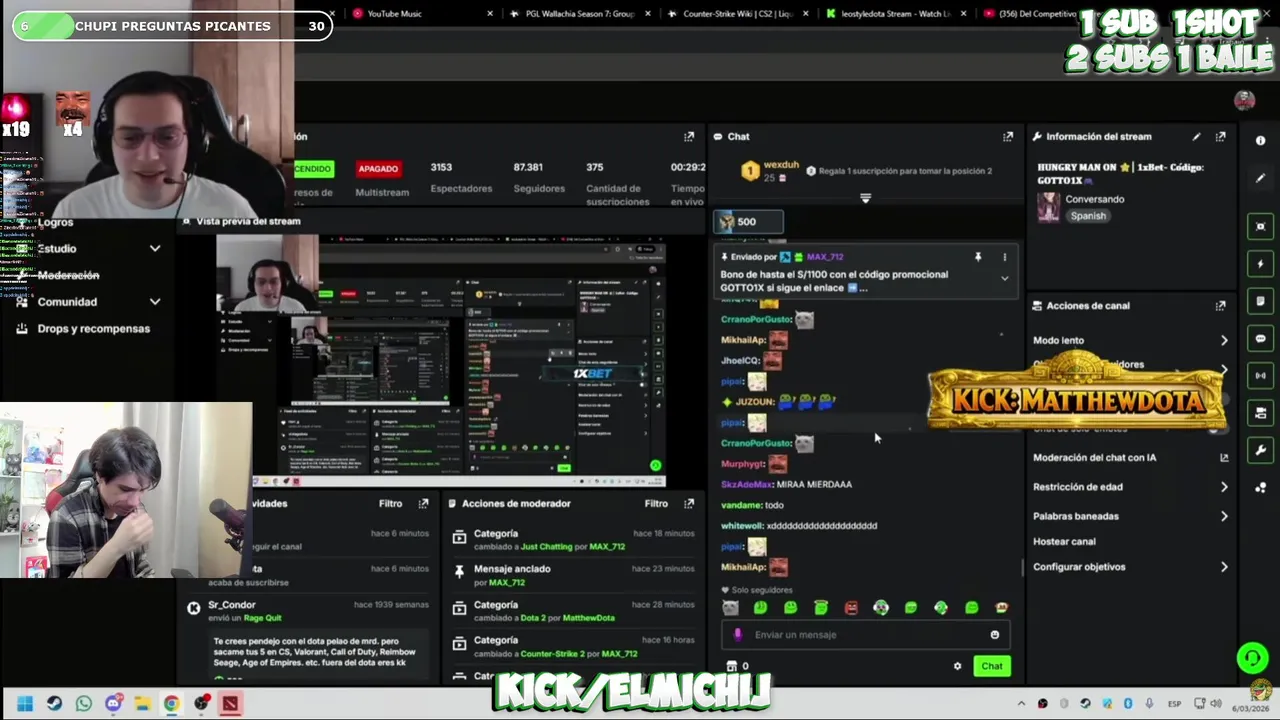The width and height of the screenshot is (1280, 720).
Task: Unpin the pinned message via pin icon
Action: (x=978, y=257)
